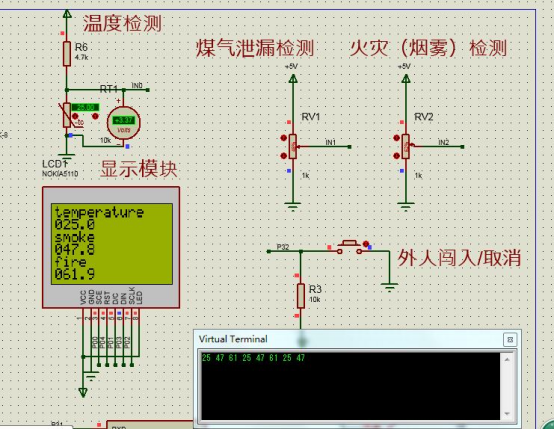The width and height of the screenshot is (554, 429).
Task: Click the IN2 wire terminal label
Action: pyautogui.click(x=444, y=142)
